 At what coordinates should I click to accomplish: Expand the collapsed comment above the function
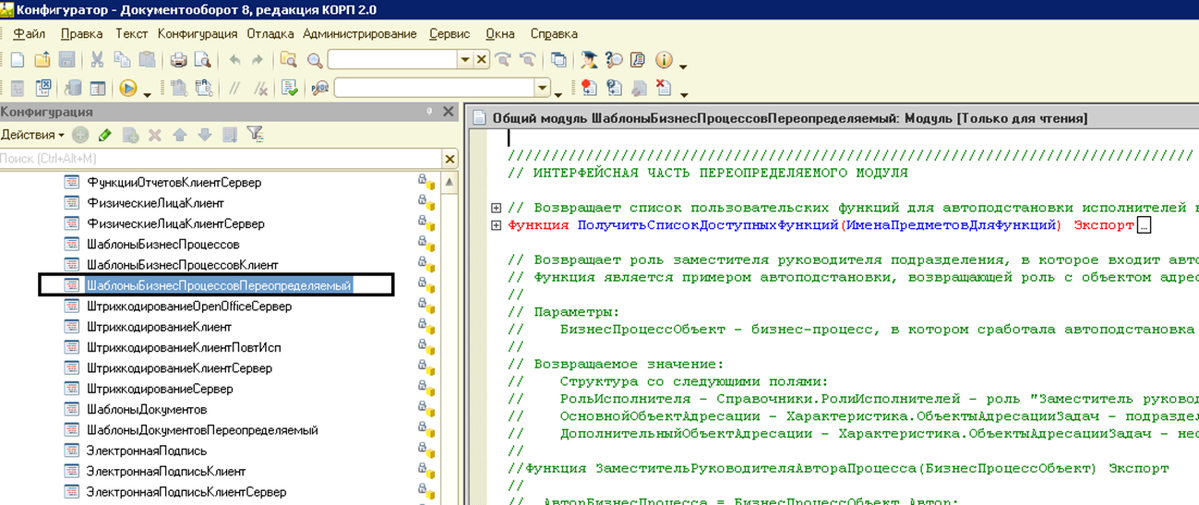(496, 207)
